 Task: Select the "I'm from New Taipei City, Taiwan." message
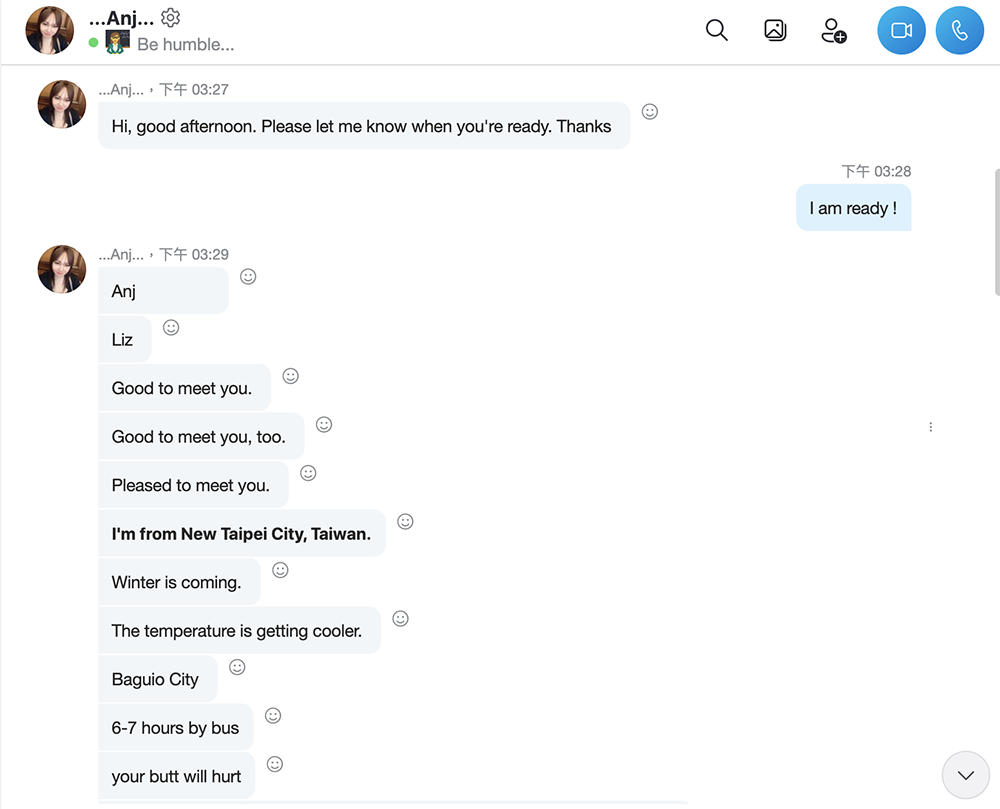pyautogui.click(x=241, y=533)
